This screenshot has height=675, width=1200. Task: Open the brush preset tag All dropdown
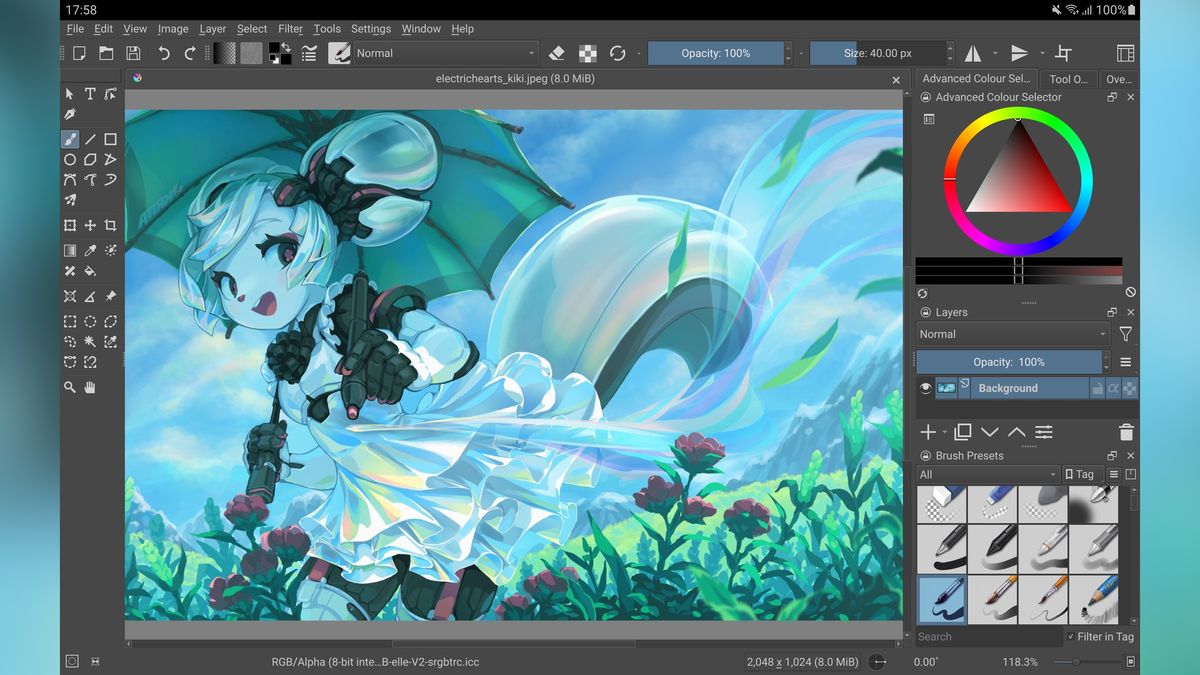tap(987, 474)
